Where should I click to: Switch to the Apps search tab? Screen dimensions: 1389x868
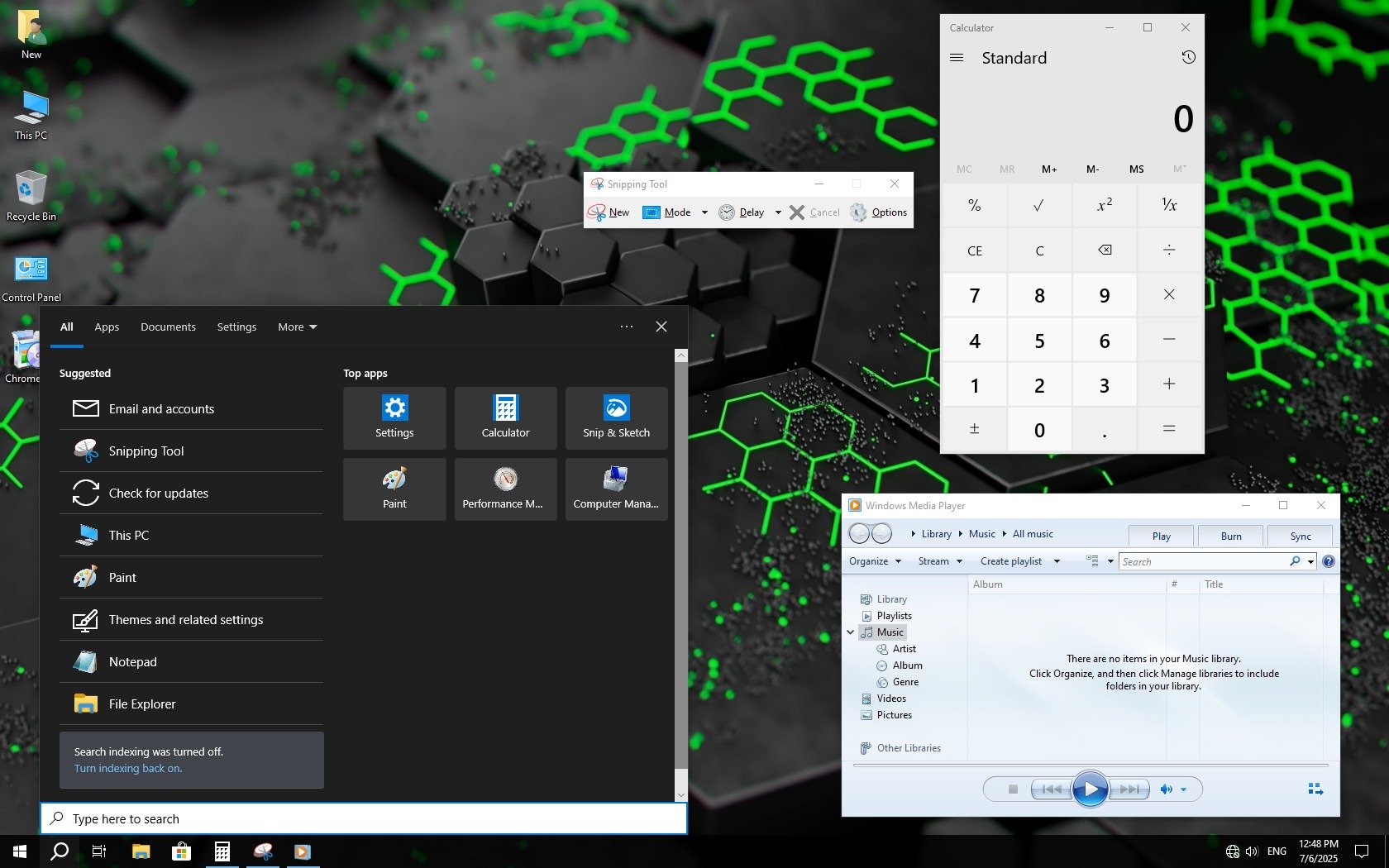[x=107, y=327]
